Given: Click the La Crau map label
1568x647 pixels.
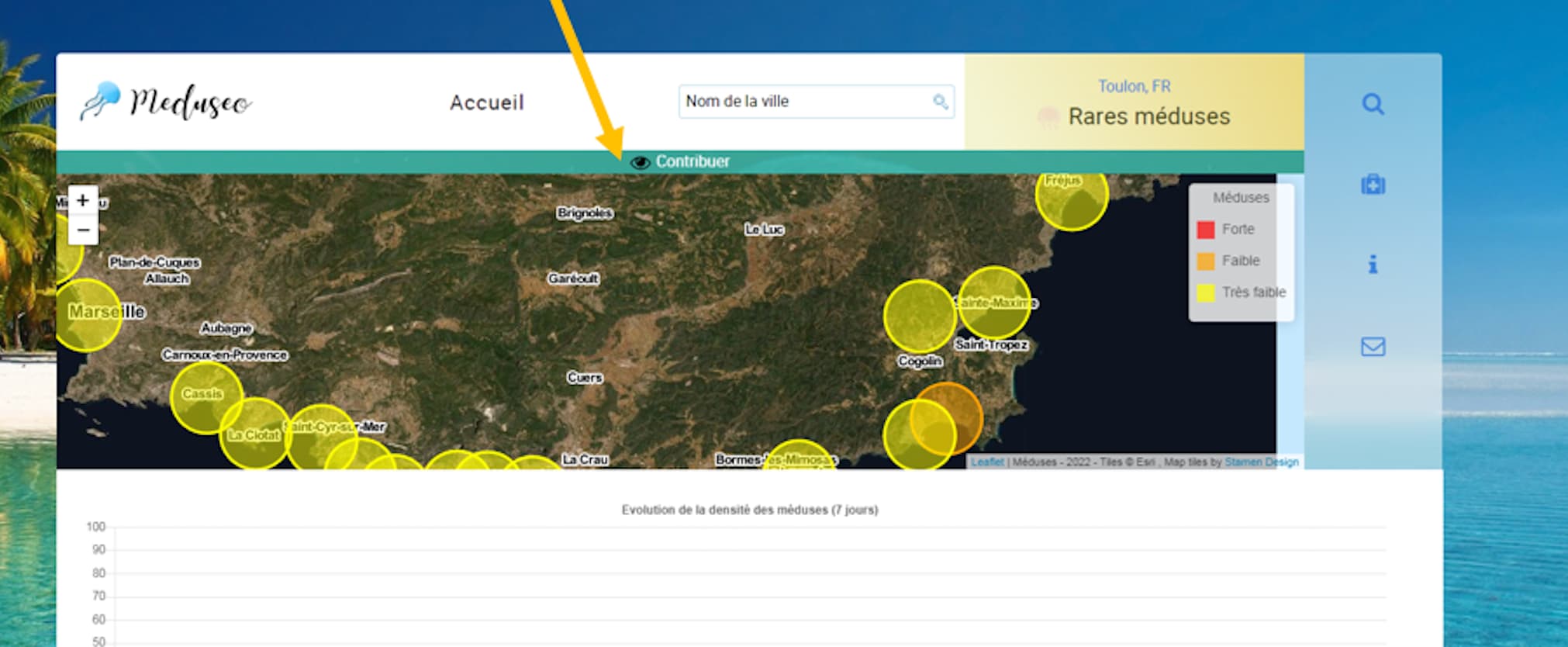Looking at the screenshot, I should click(585, 459).
